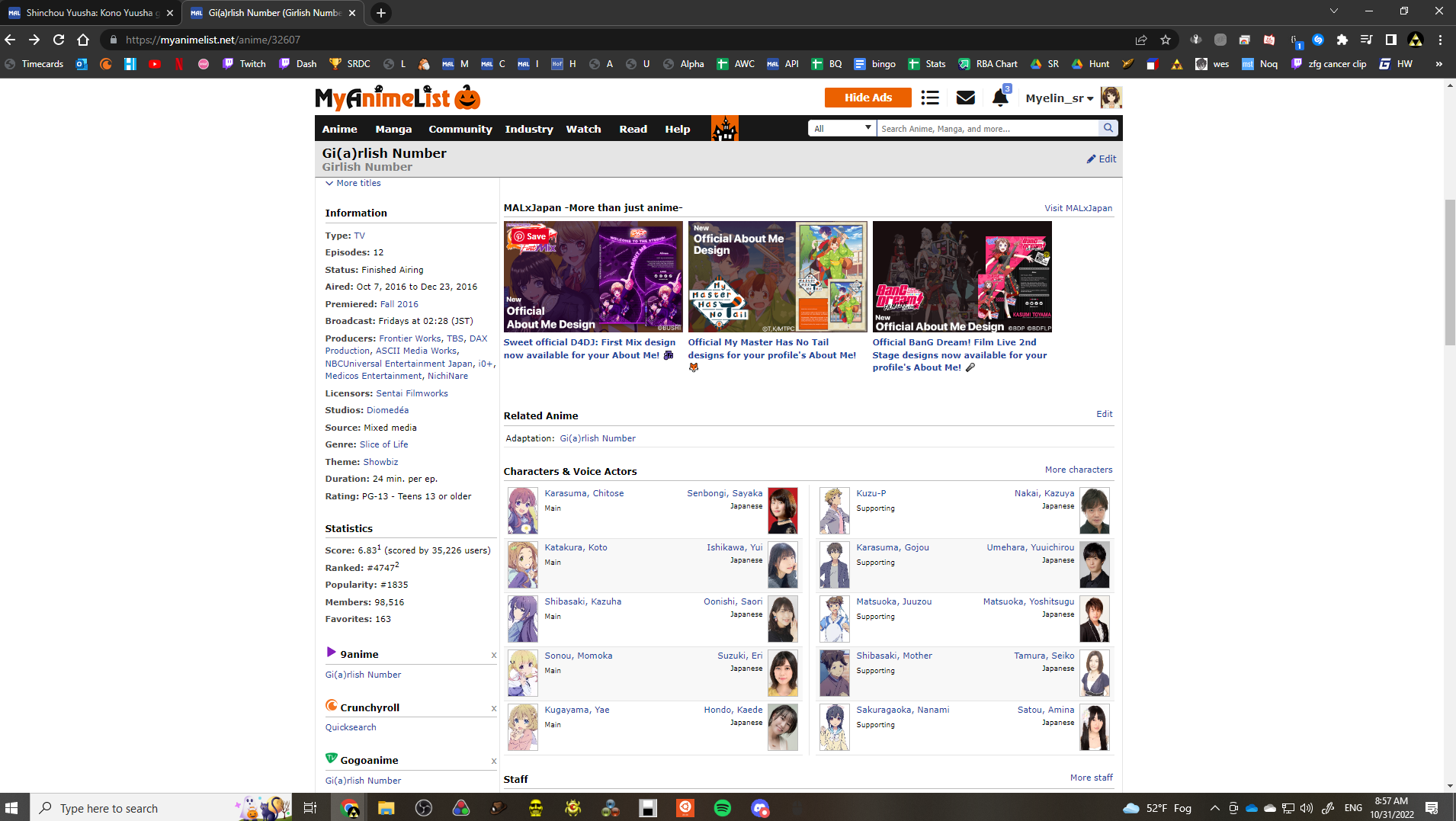
Task: Go back to the previous page
Action: (10, 40)
